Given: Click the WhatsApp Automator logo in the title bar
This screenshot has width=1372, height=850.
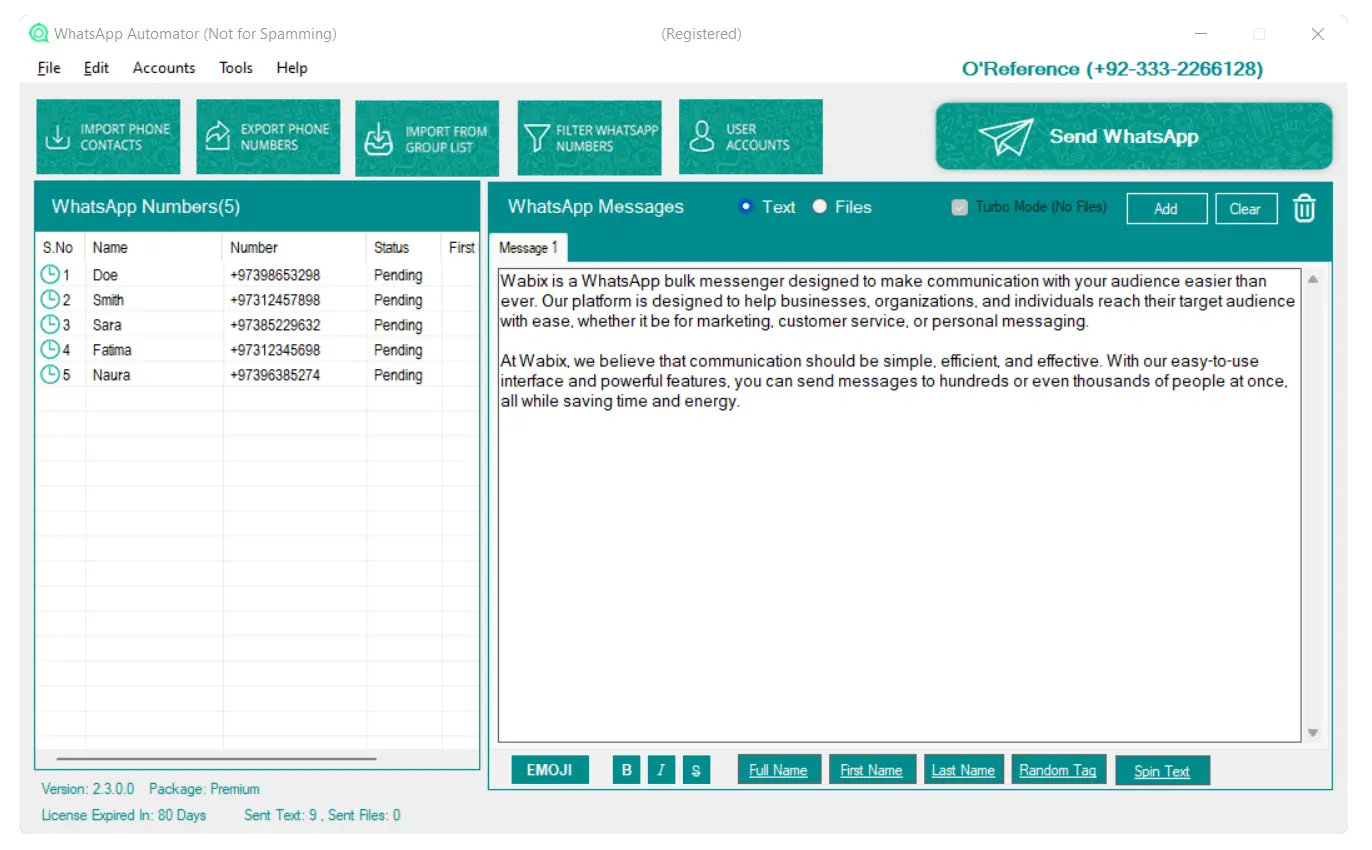Looking at the screenshot, I should [39, 34].
